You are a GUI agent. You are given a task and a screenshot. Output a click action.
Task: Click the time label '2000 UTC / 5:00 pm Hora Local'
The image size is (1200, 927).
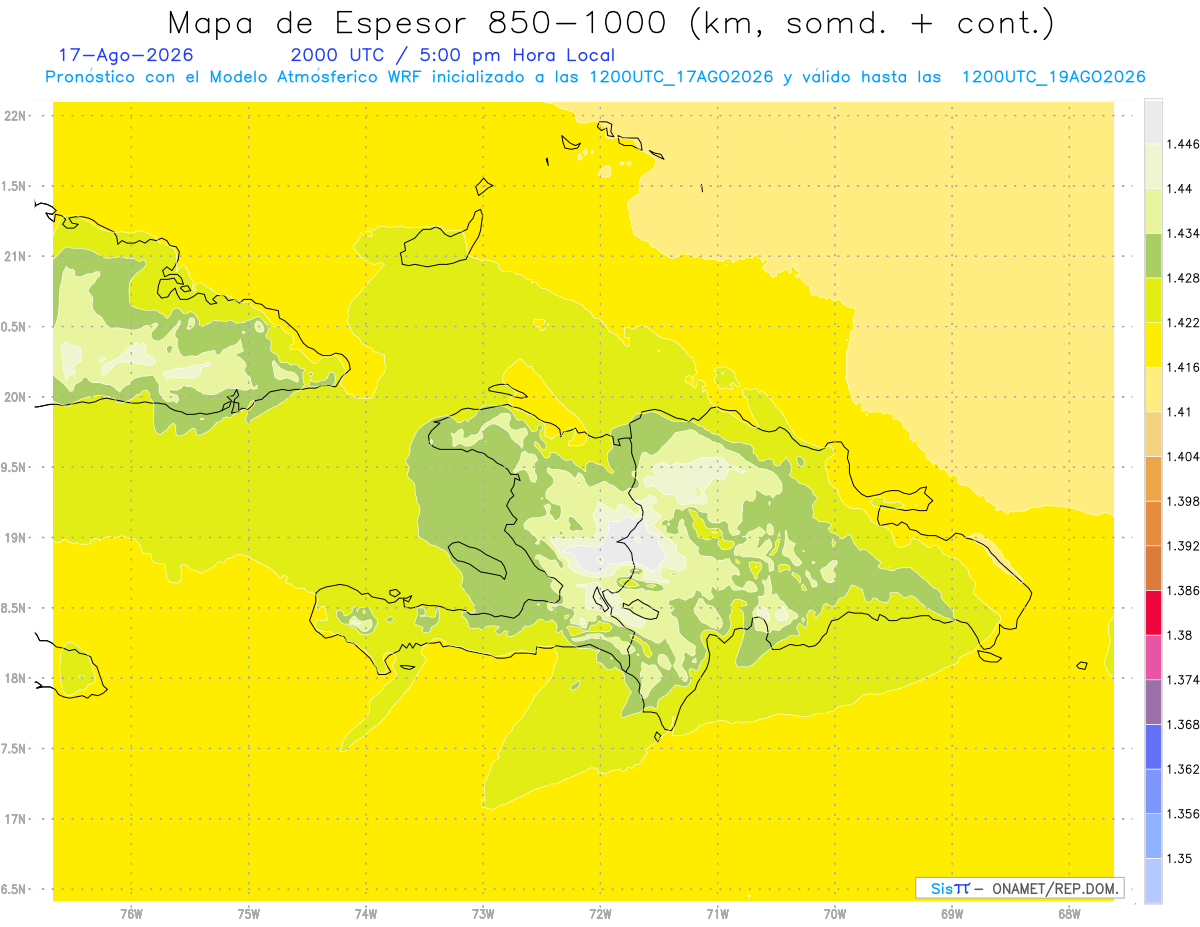pyautogui.click(x=452, y=55)
